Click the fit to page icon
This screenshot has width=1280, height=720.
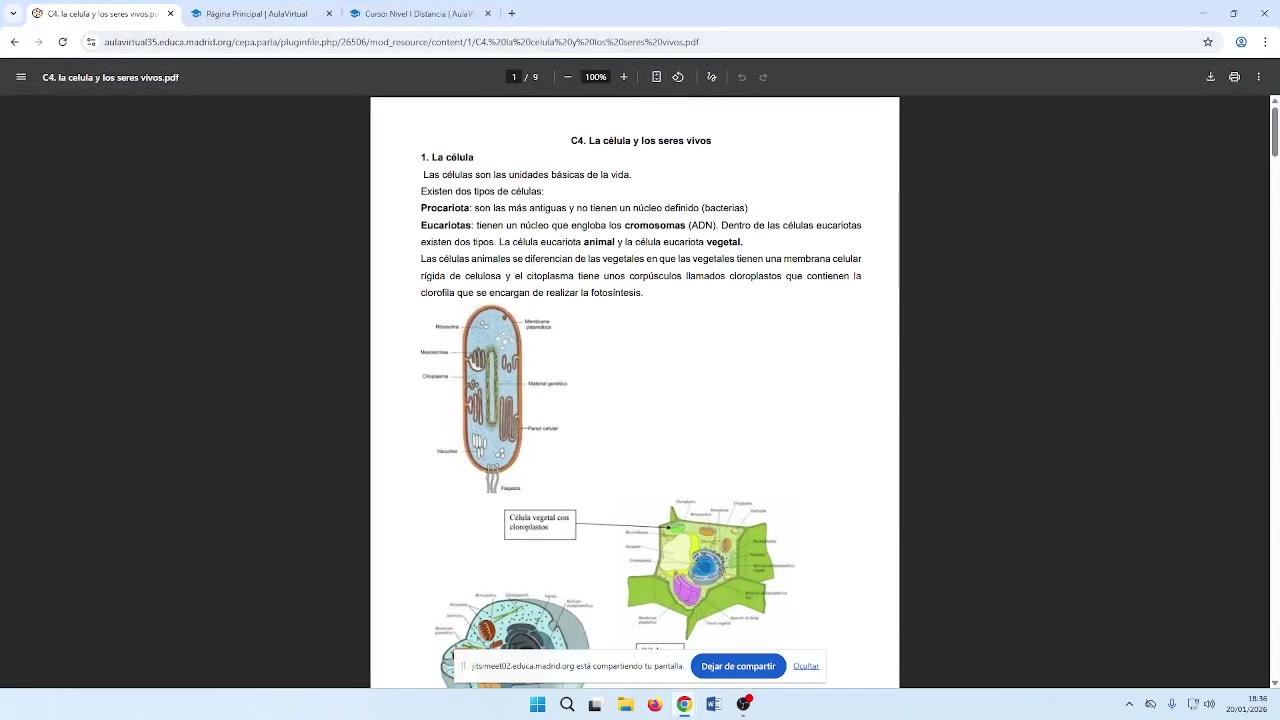pos(656,77)
